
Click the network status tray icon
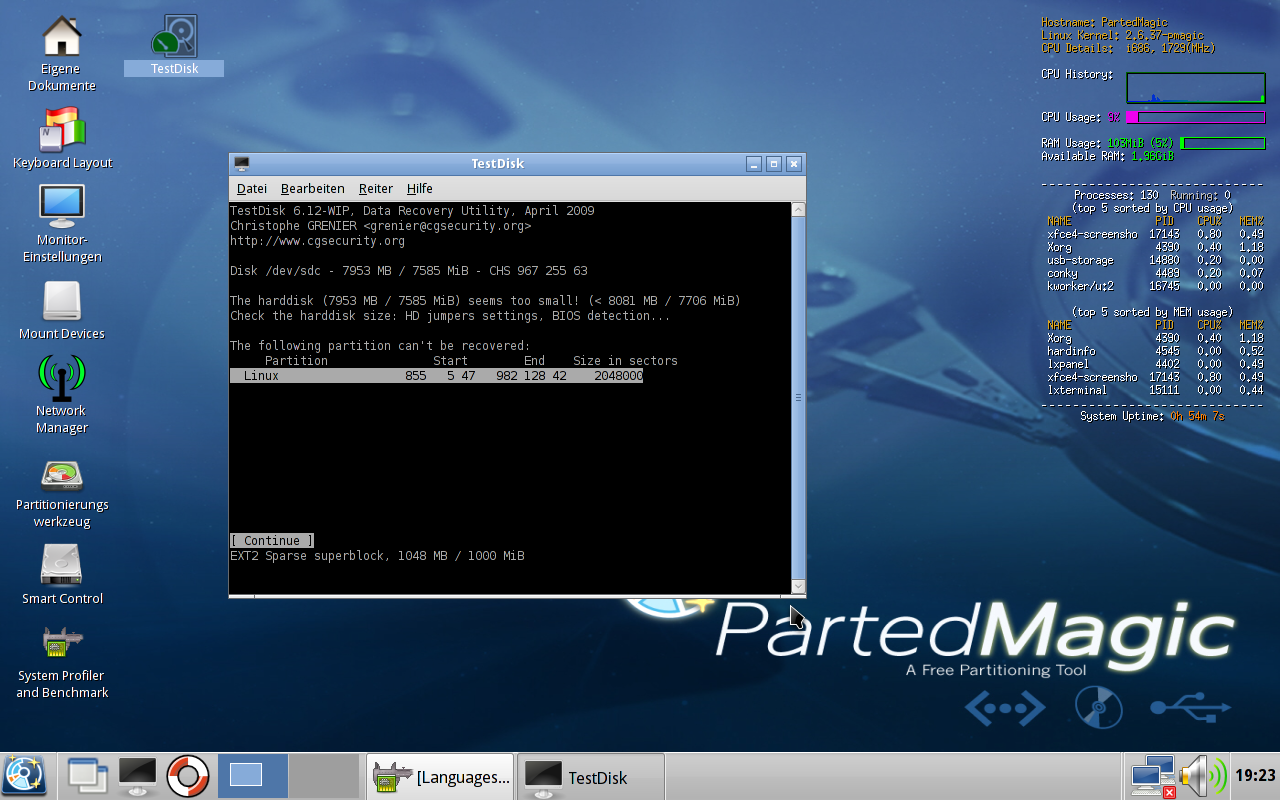coord(1153,777)
